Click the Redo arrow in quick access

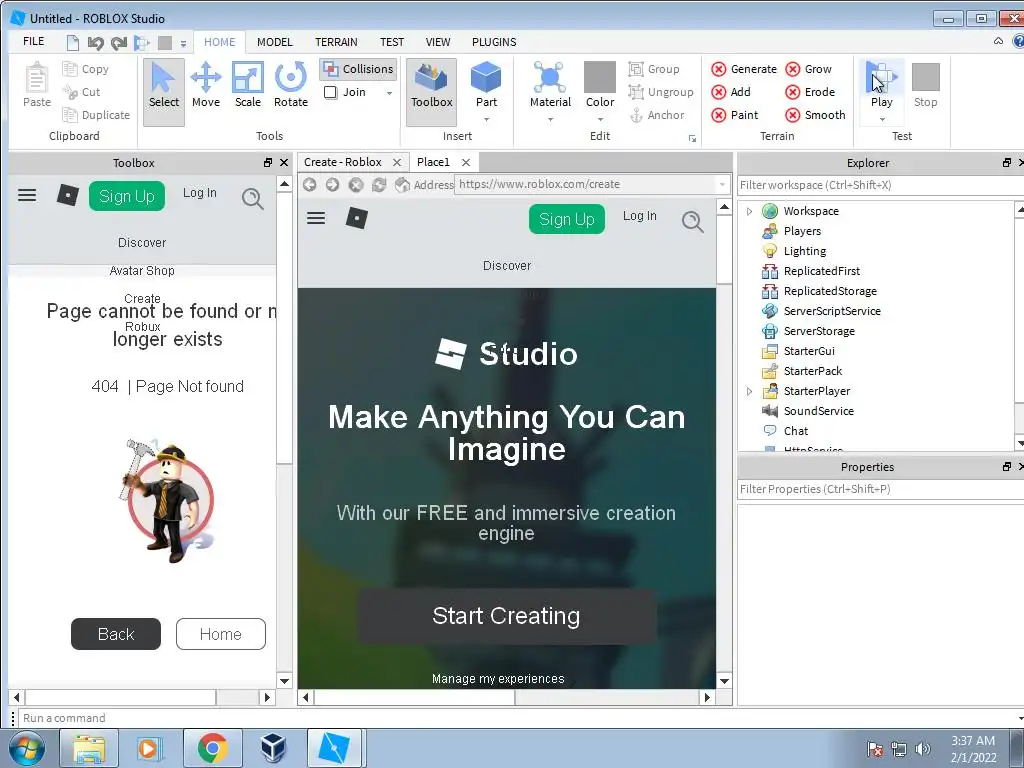tap(118, 43)
